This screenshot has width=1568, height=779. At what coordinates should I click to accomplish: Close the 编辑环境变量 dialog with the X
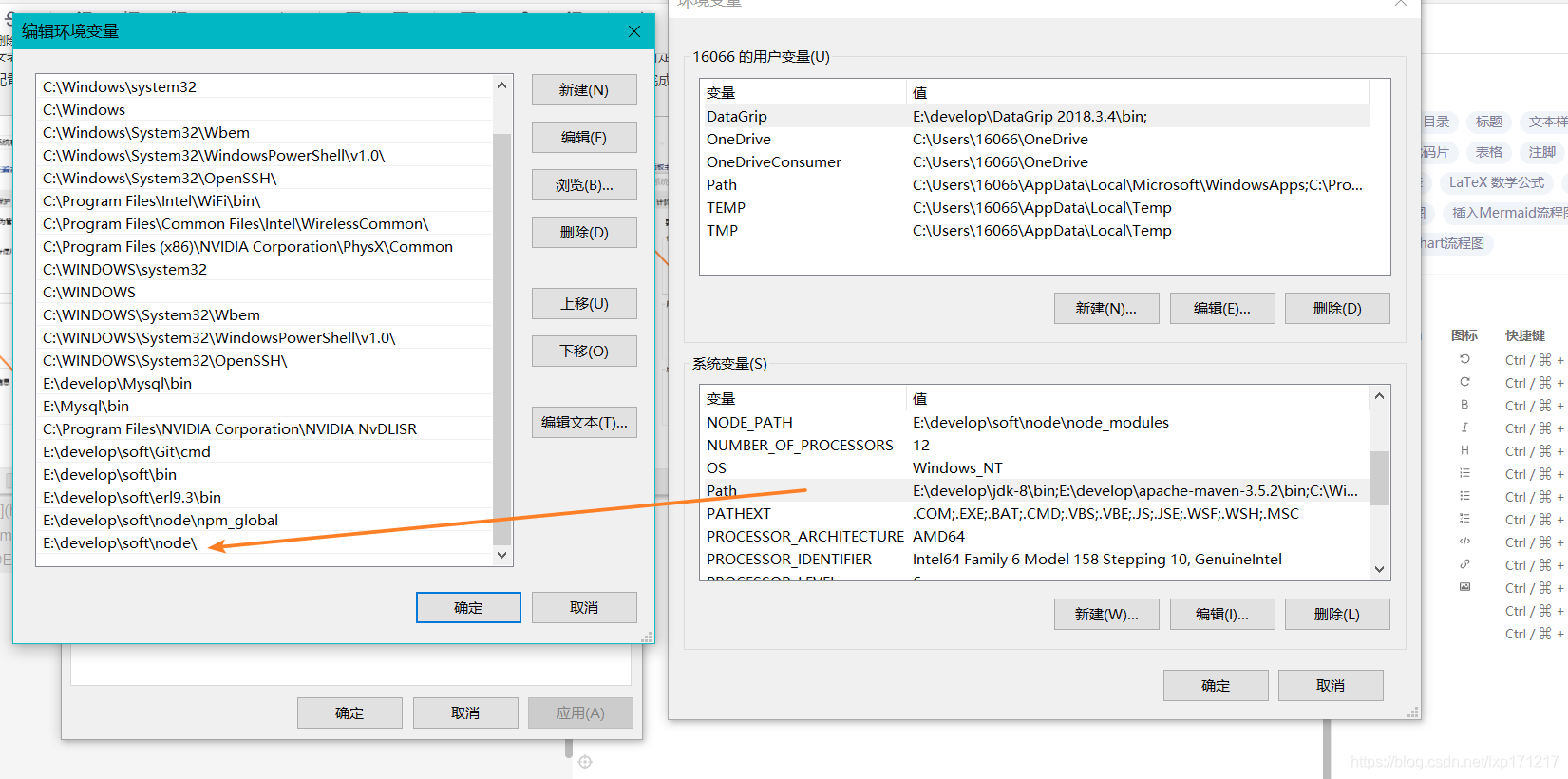pyautogui.click(x=634, y=31)
